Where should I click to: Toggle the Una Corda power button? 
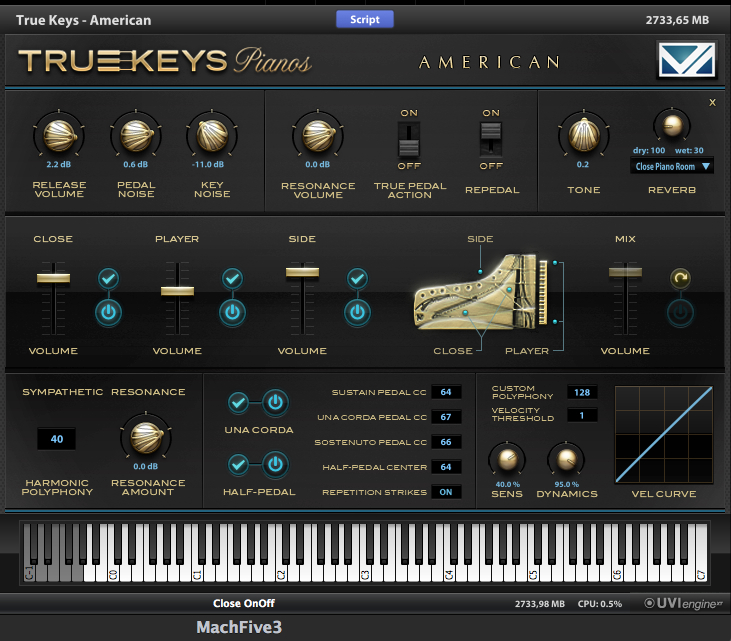coord(276,402)
